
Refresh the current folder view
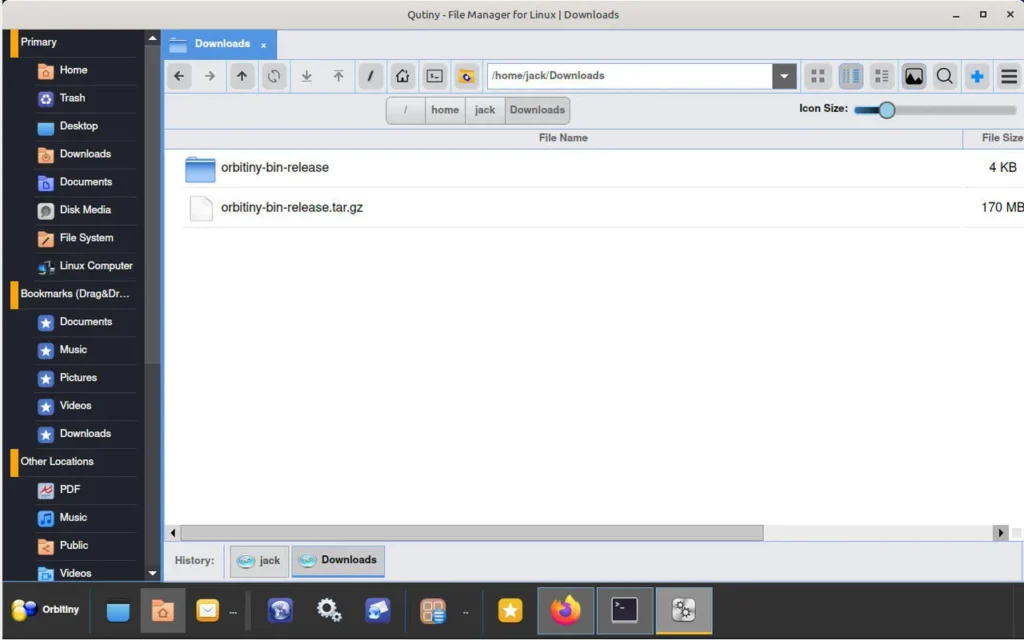click(x=274, y=76)
